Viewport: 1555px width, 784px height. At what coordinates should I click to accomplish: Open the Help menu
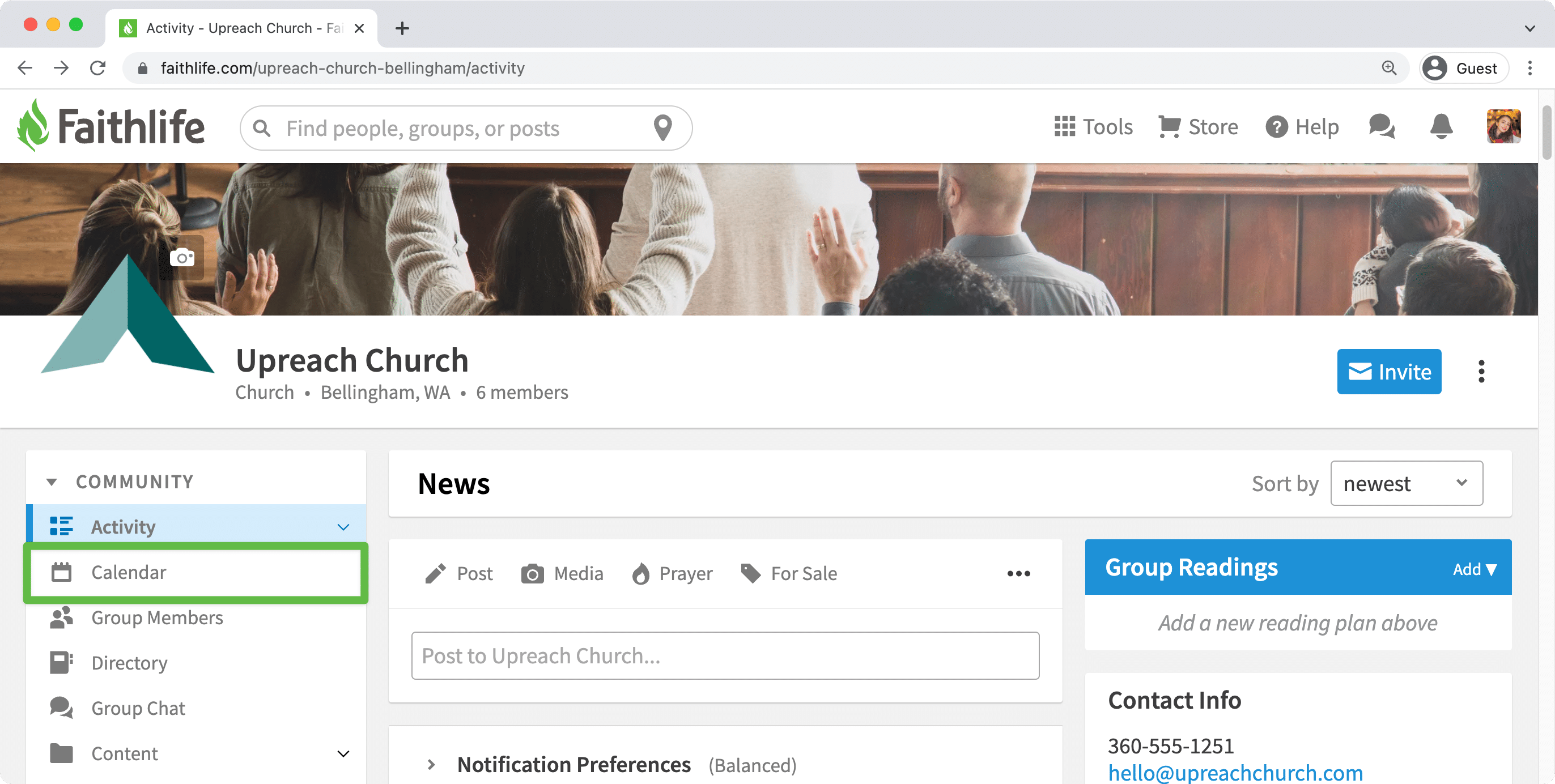coord(1302,127)
